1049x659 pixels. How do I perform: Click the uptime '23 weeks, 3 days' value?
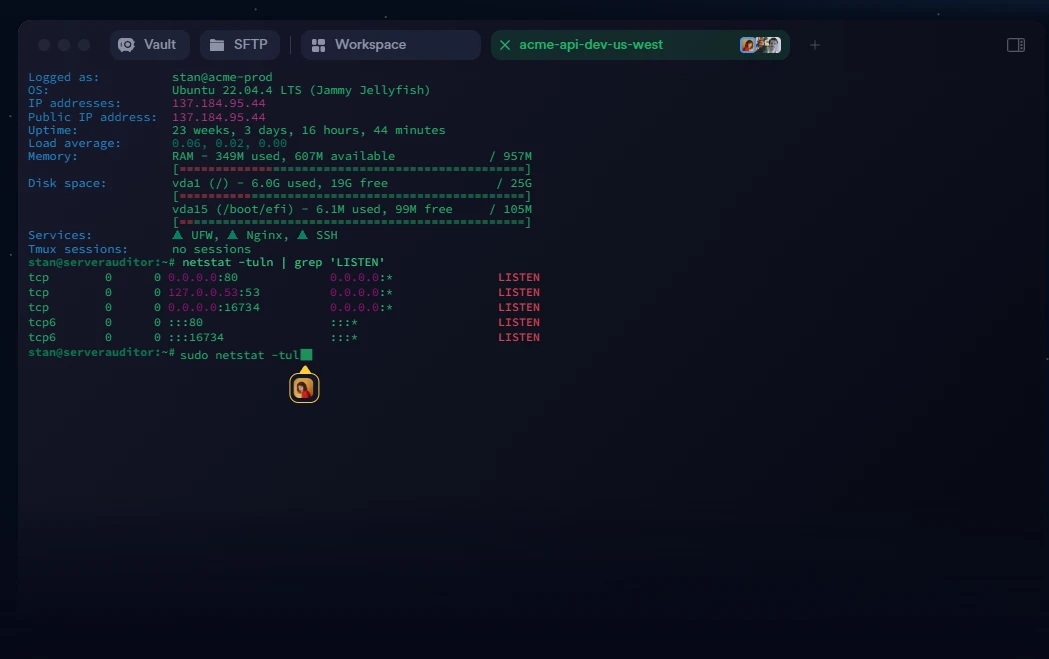[308, 130]
